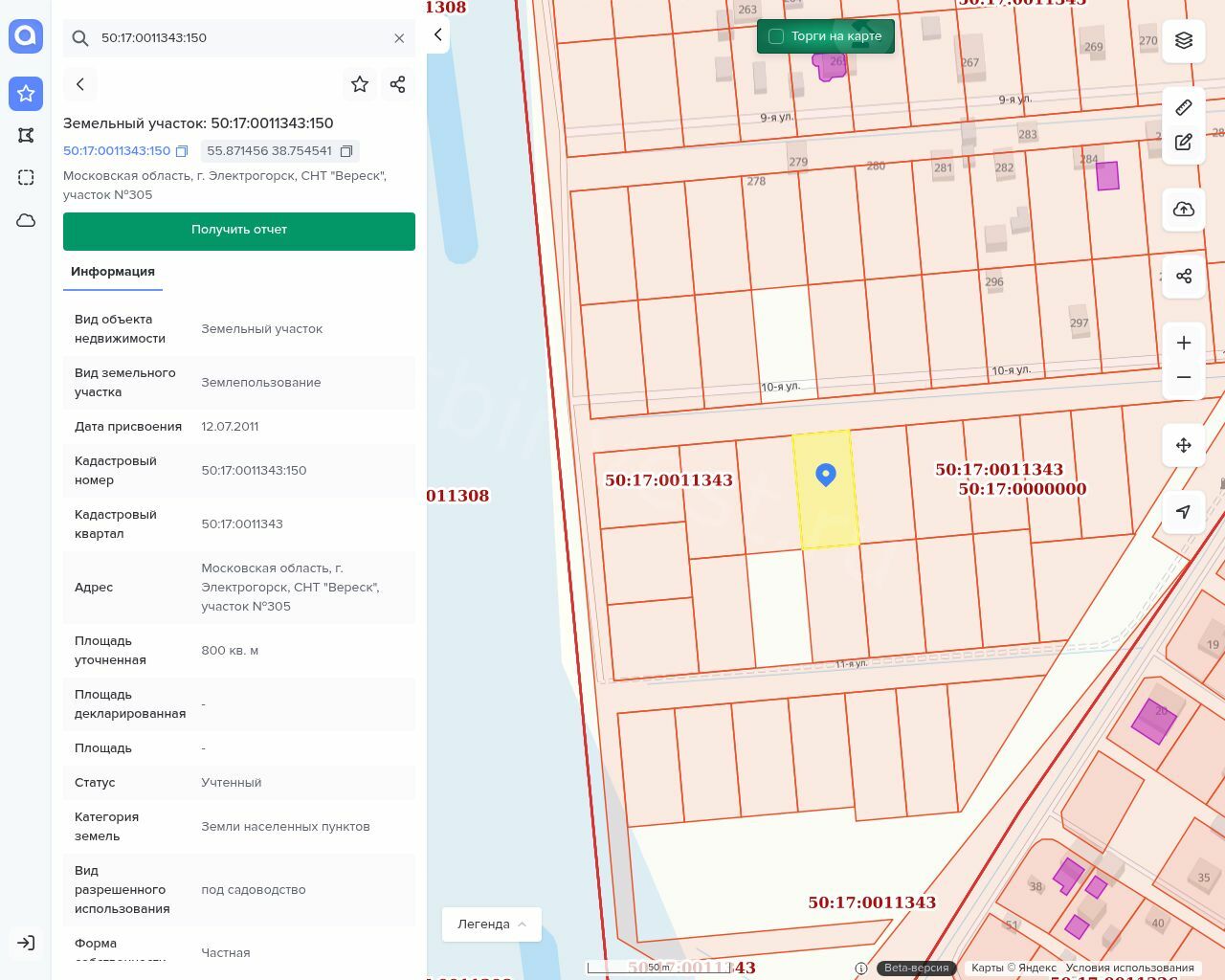Image resolution: width=1225 pixels, height=980 pixels.
Task: Open the login icon in sidebar
Action: pos(26,943)
